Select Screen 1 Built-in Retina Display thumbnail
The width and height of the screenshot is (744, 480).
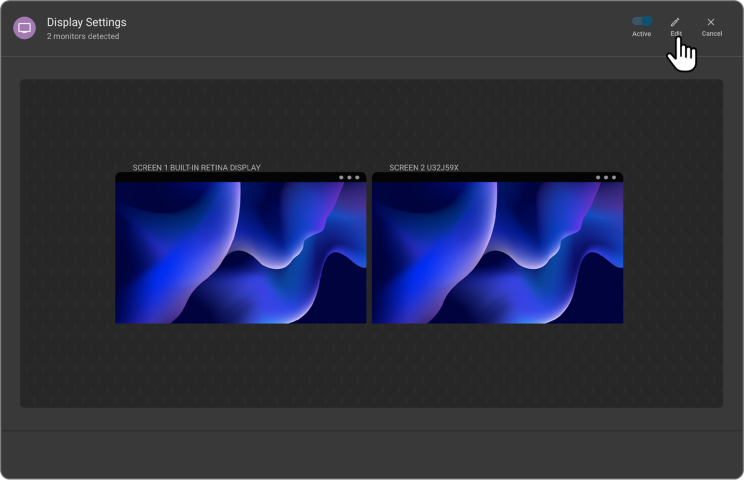[x=241, y=248]
